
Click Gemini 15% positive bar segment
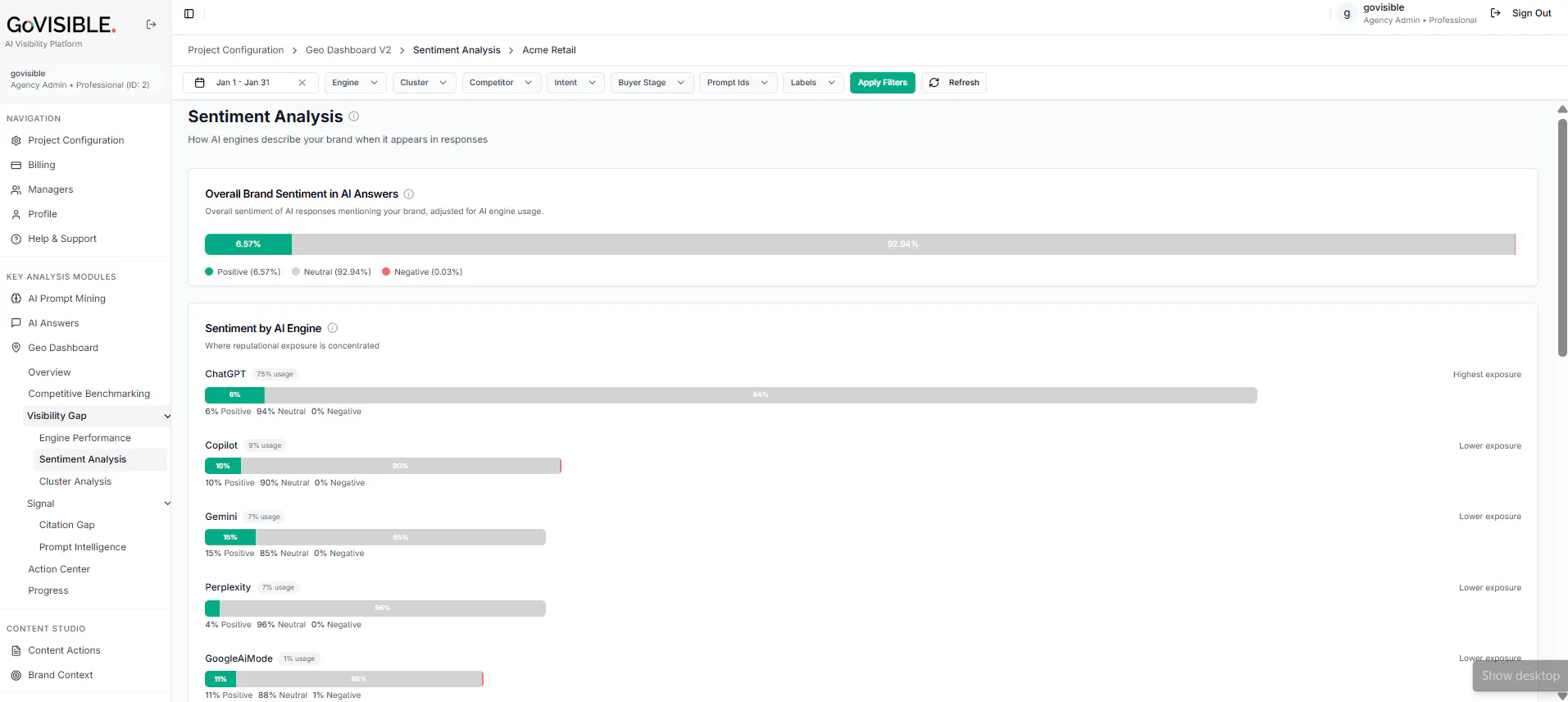pyautogui.click(x=230, y=537)
